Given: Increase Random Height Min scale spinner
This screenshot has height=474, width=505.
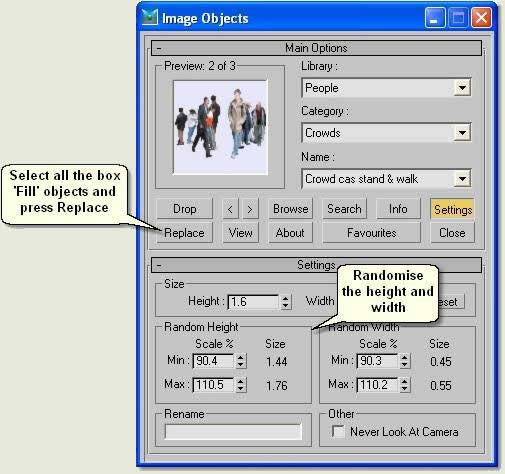Looking at the screenshot, I should pyautogui.click(x=240, y=357).
